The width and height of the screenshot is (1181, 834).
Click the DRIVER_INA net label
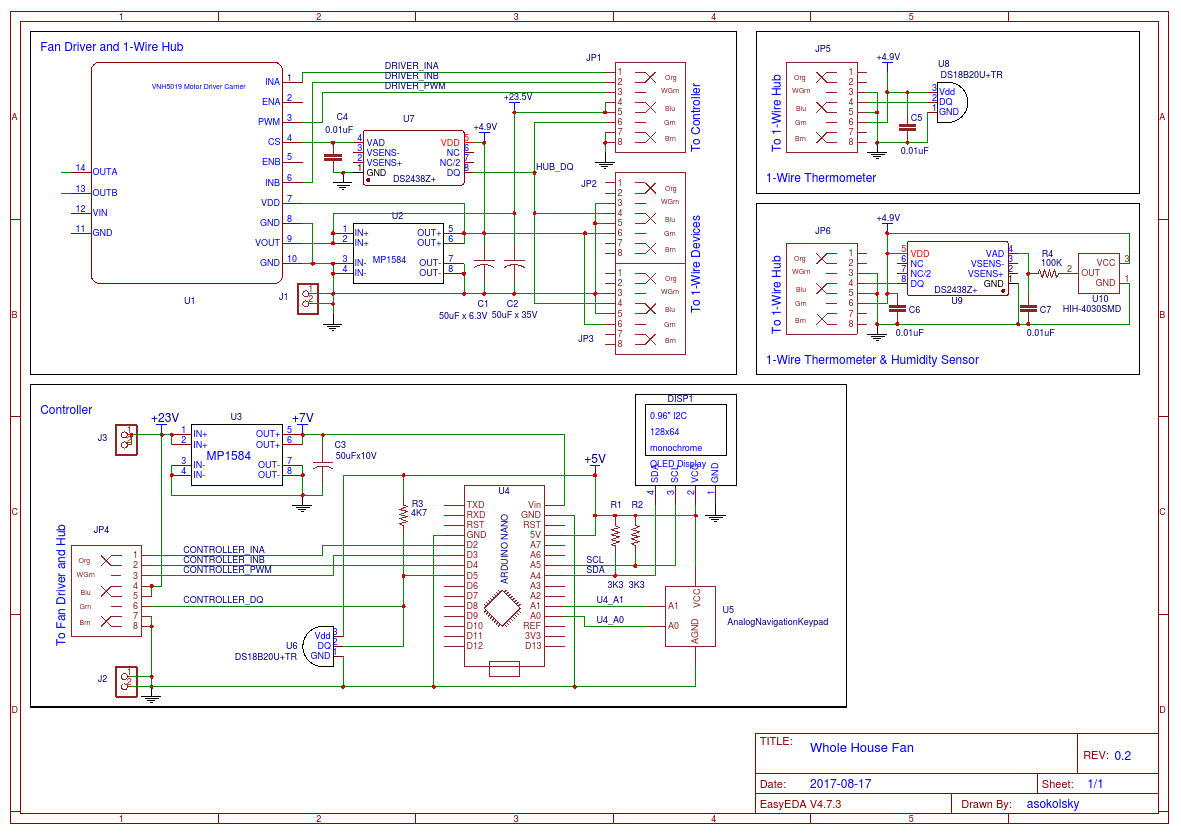pyautogui.click(x=411, y=66)
